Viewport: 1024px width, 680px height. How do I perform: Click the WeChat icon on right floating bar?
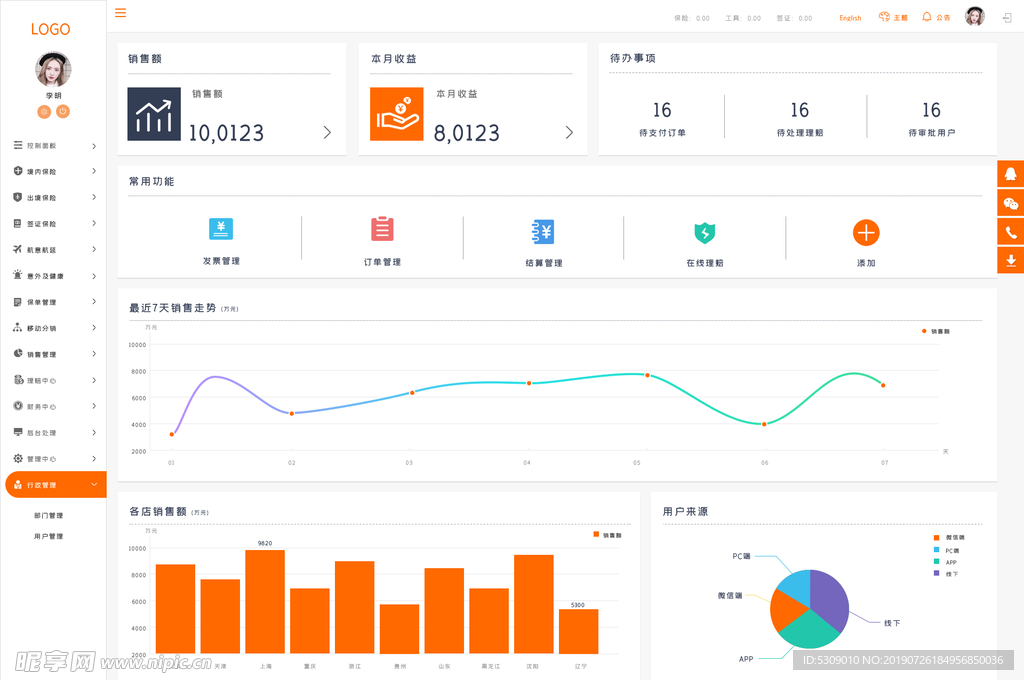(1011, 203)
